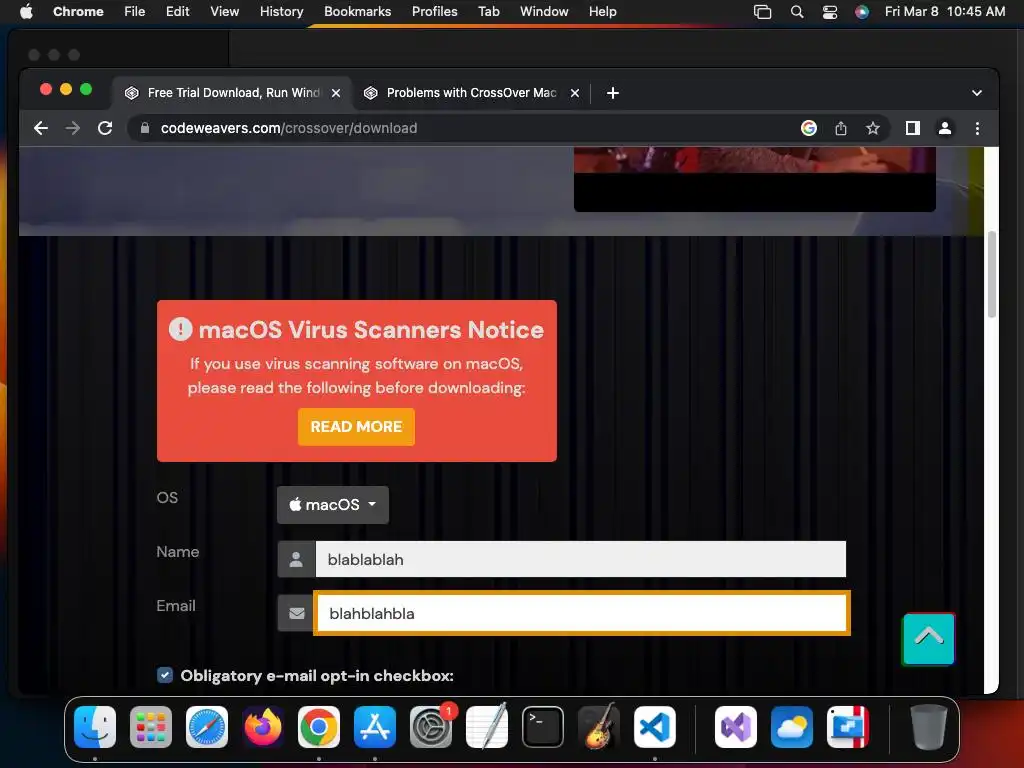Open the History menu
This screenshot has height=768, width=1024.
(281, 11)
